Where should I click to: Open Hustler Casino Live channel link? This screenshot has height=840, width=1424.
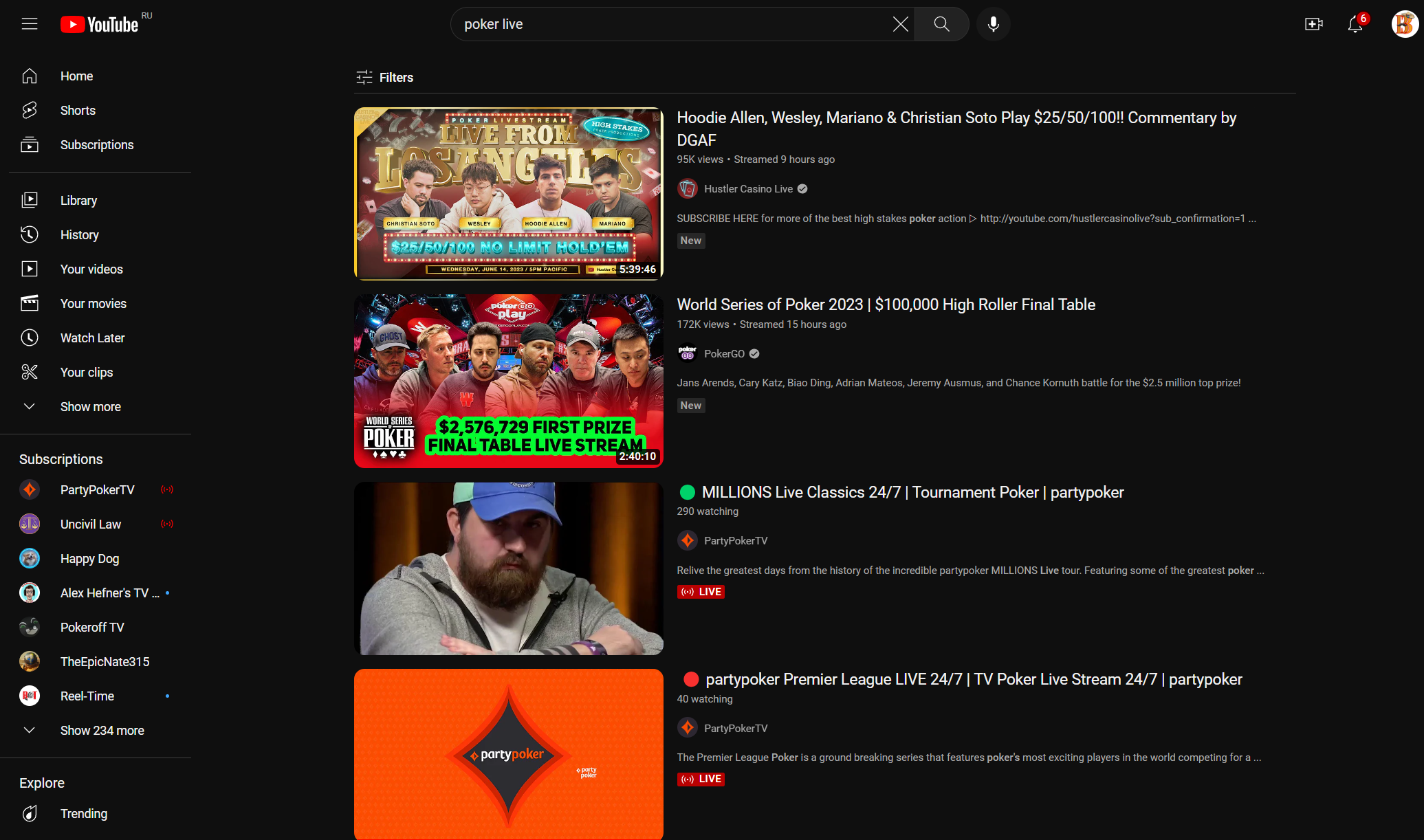[x=747, y=189]
